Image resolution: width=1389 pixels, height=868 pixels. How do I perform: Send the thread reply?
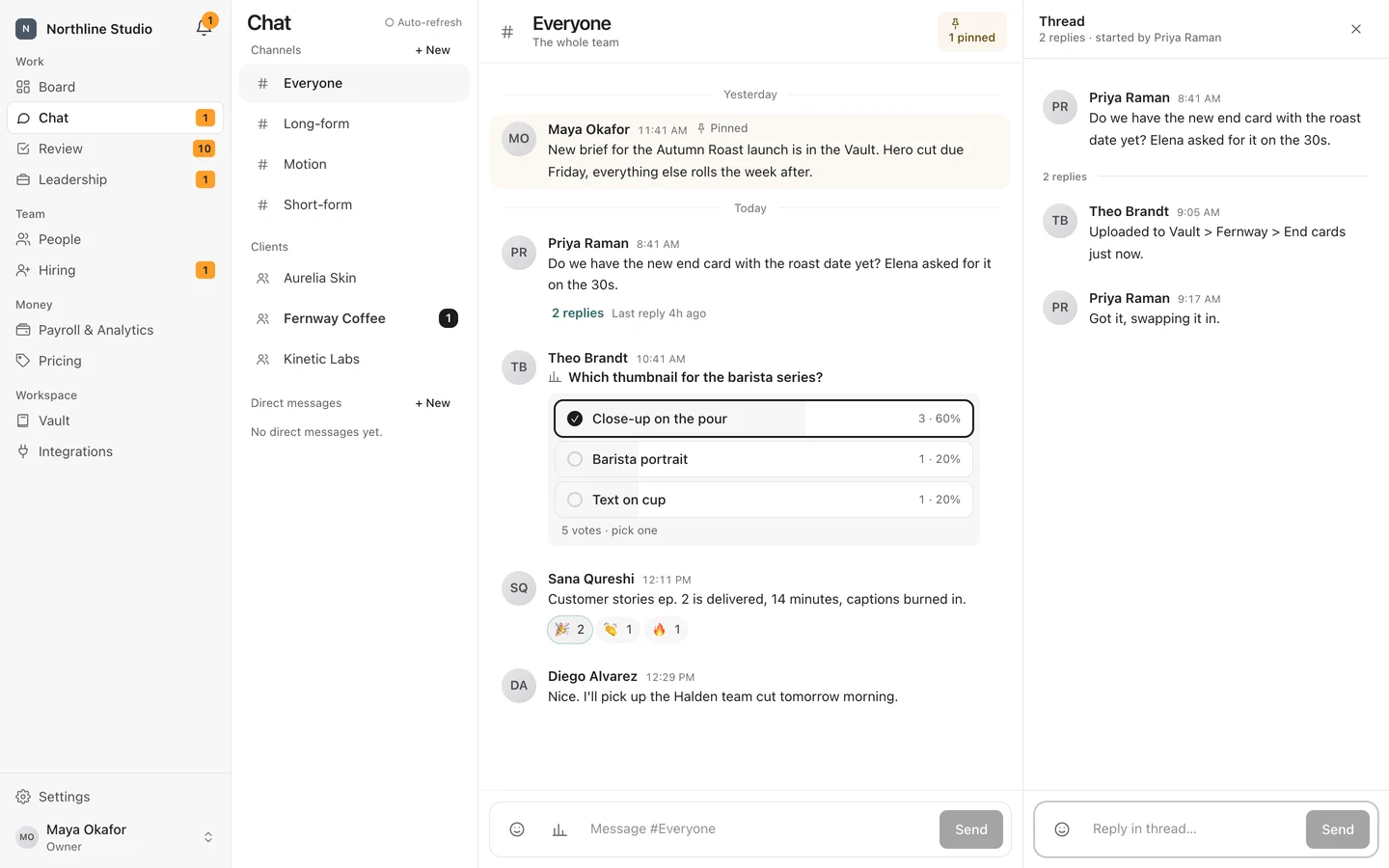click(x=1337, y=829)
